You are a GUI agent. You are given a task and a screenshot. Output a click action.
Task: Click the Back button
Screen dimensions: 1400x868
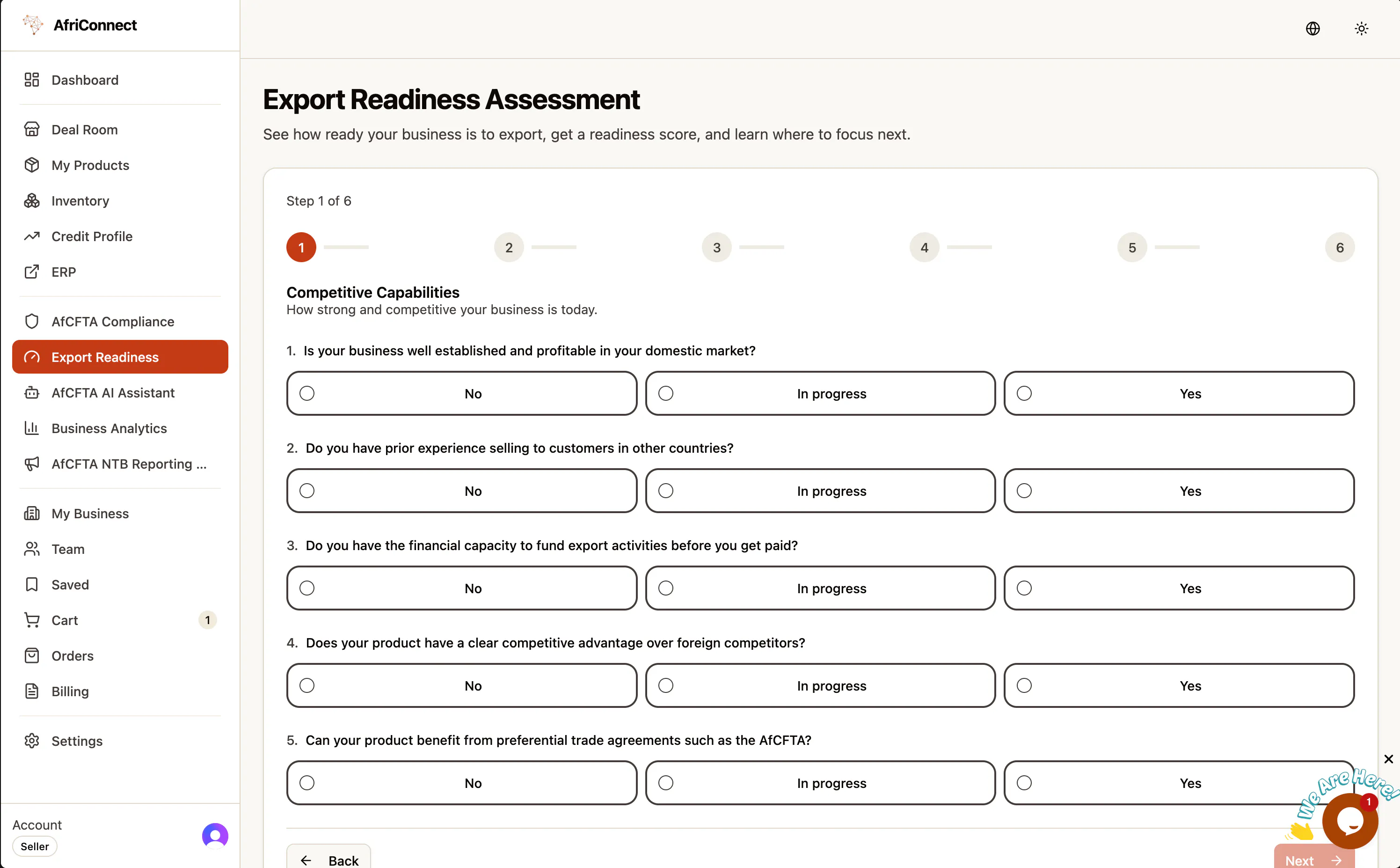[x=328, y=858]
